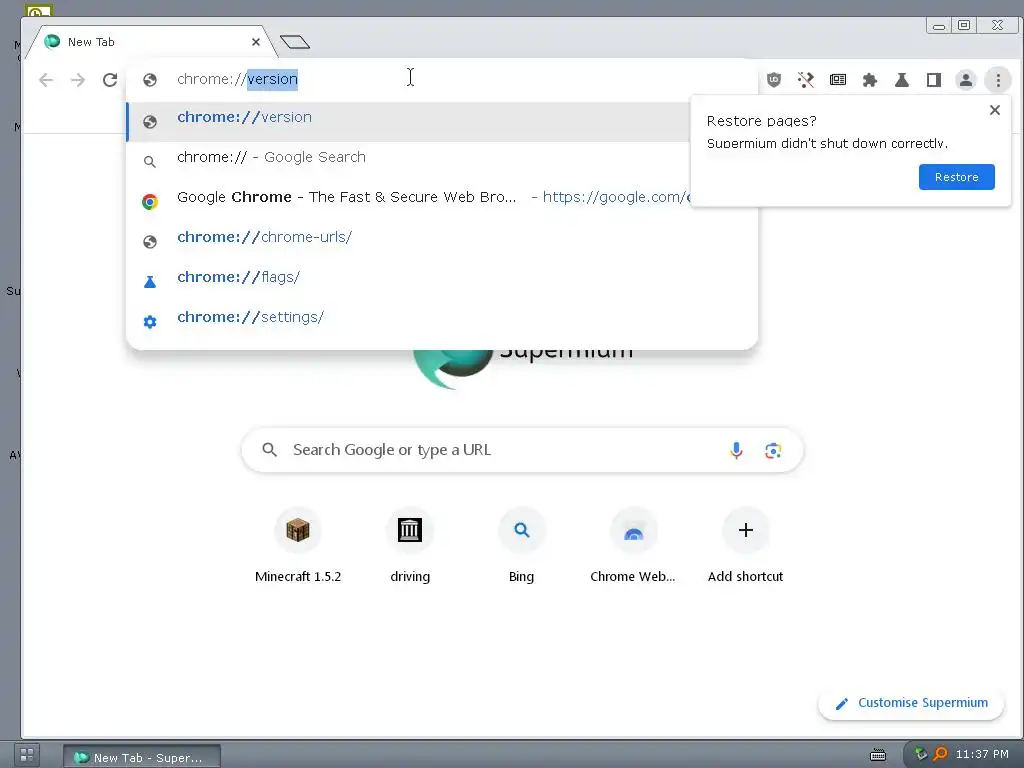Open a new tab with the tab-strip button
This screenshot has width=1024, height=768.
[295, 42]
